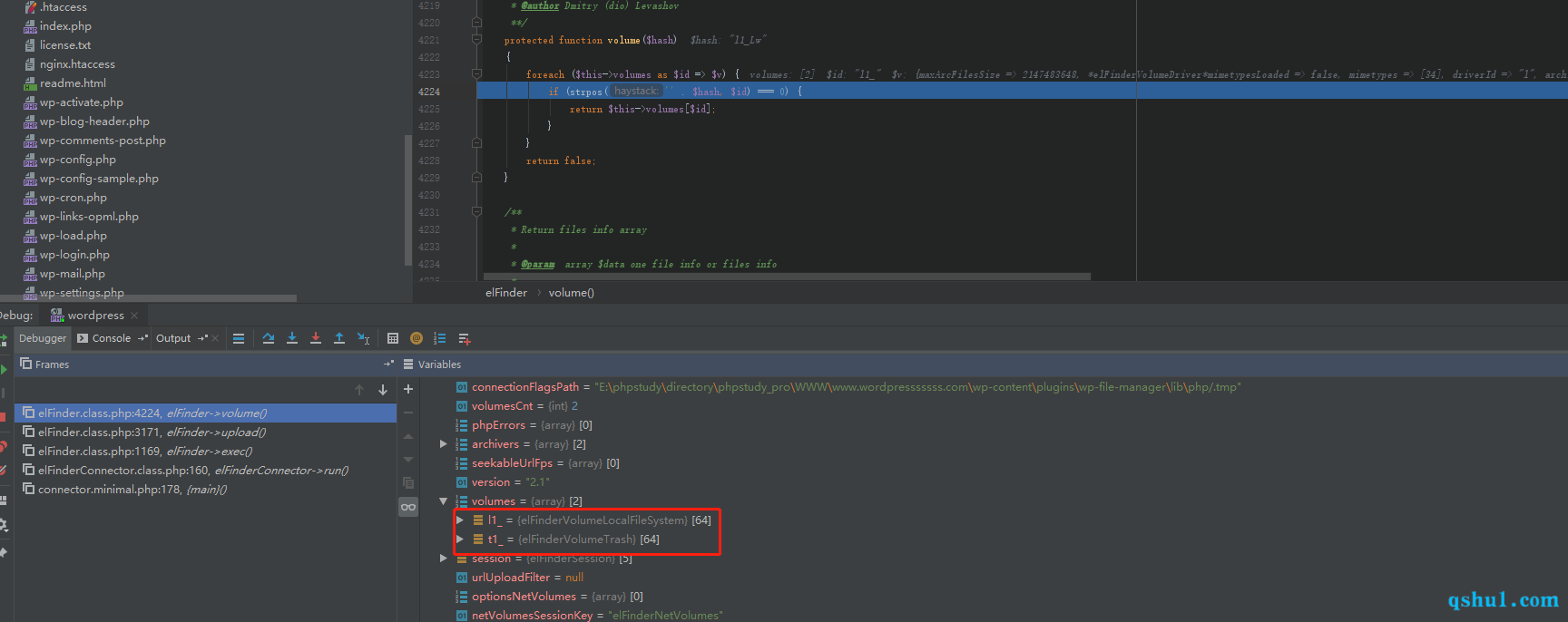
Task: Click the Show Execution Point icon
Action: (x=239, y=338)
